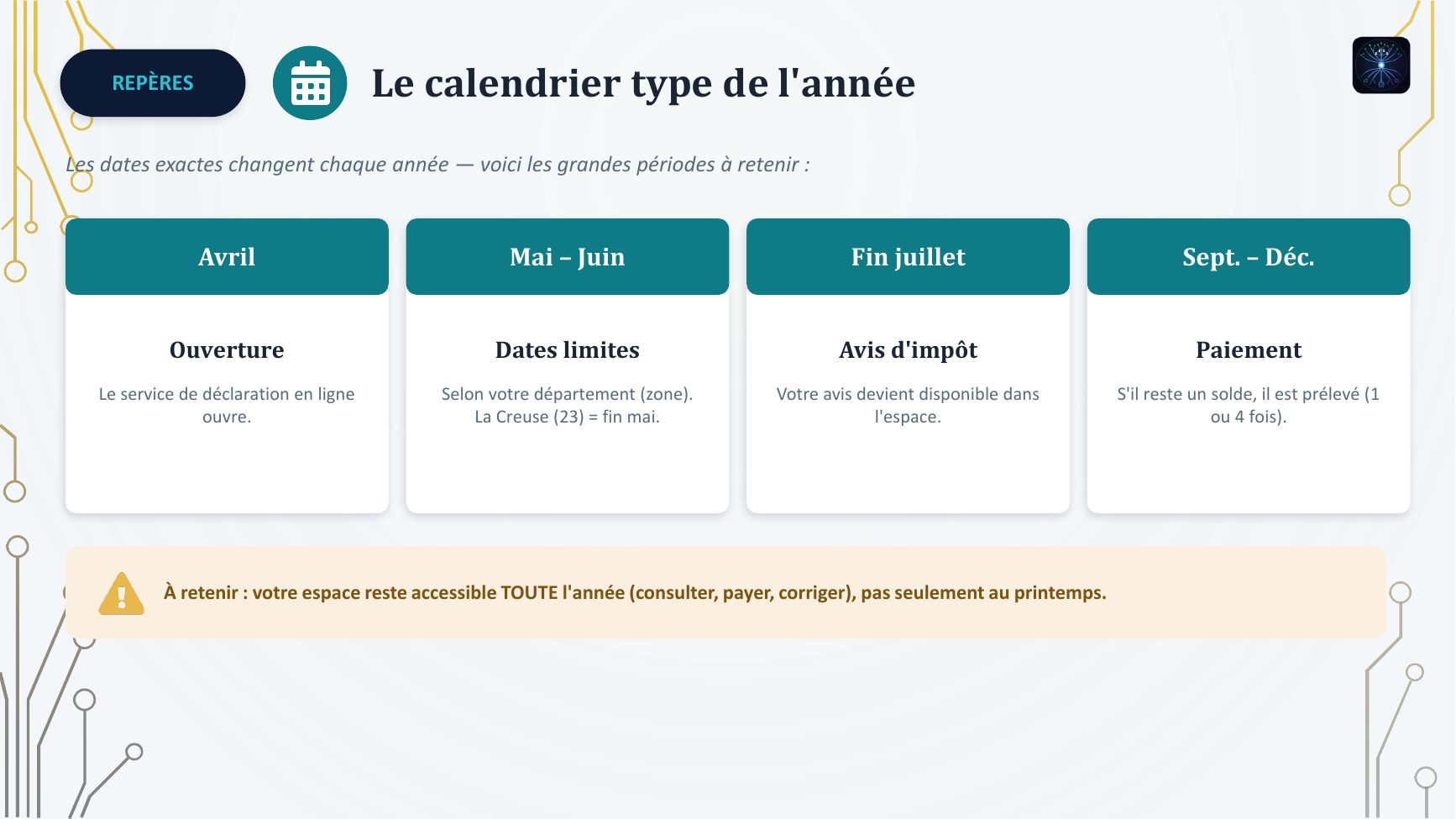Click the Dates limites card heading
This screenshot has height=819, width=1456.
click(568, 349)
